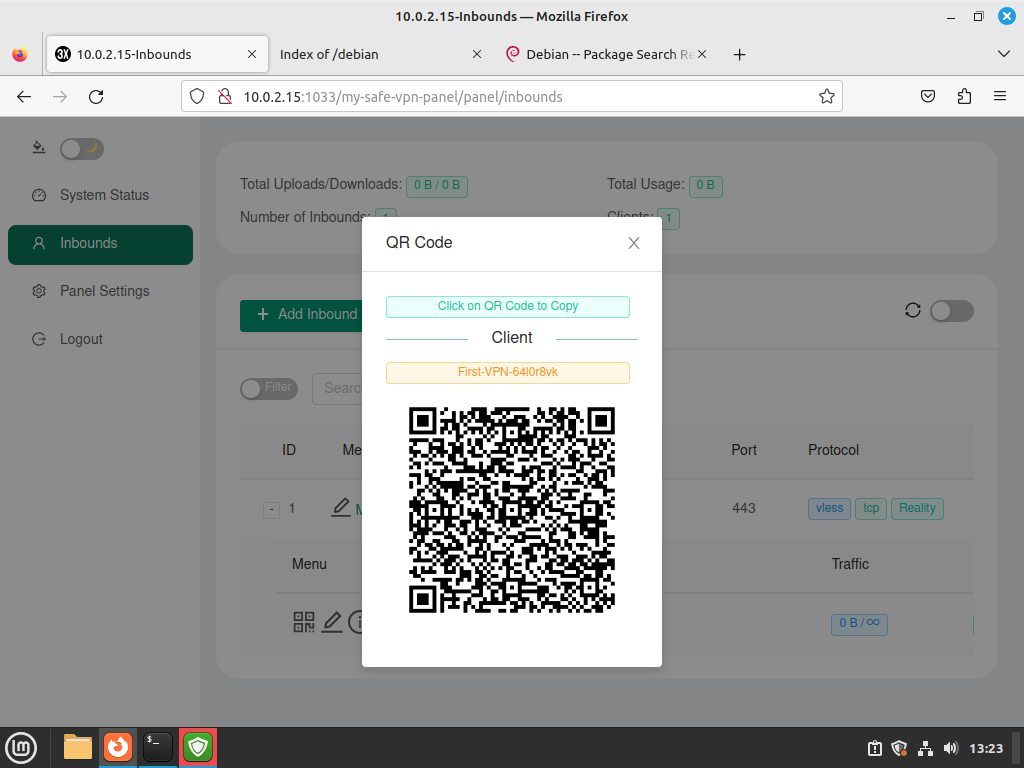Open a new browser tab
This screenshot has height=768, width=1024.
739,55
